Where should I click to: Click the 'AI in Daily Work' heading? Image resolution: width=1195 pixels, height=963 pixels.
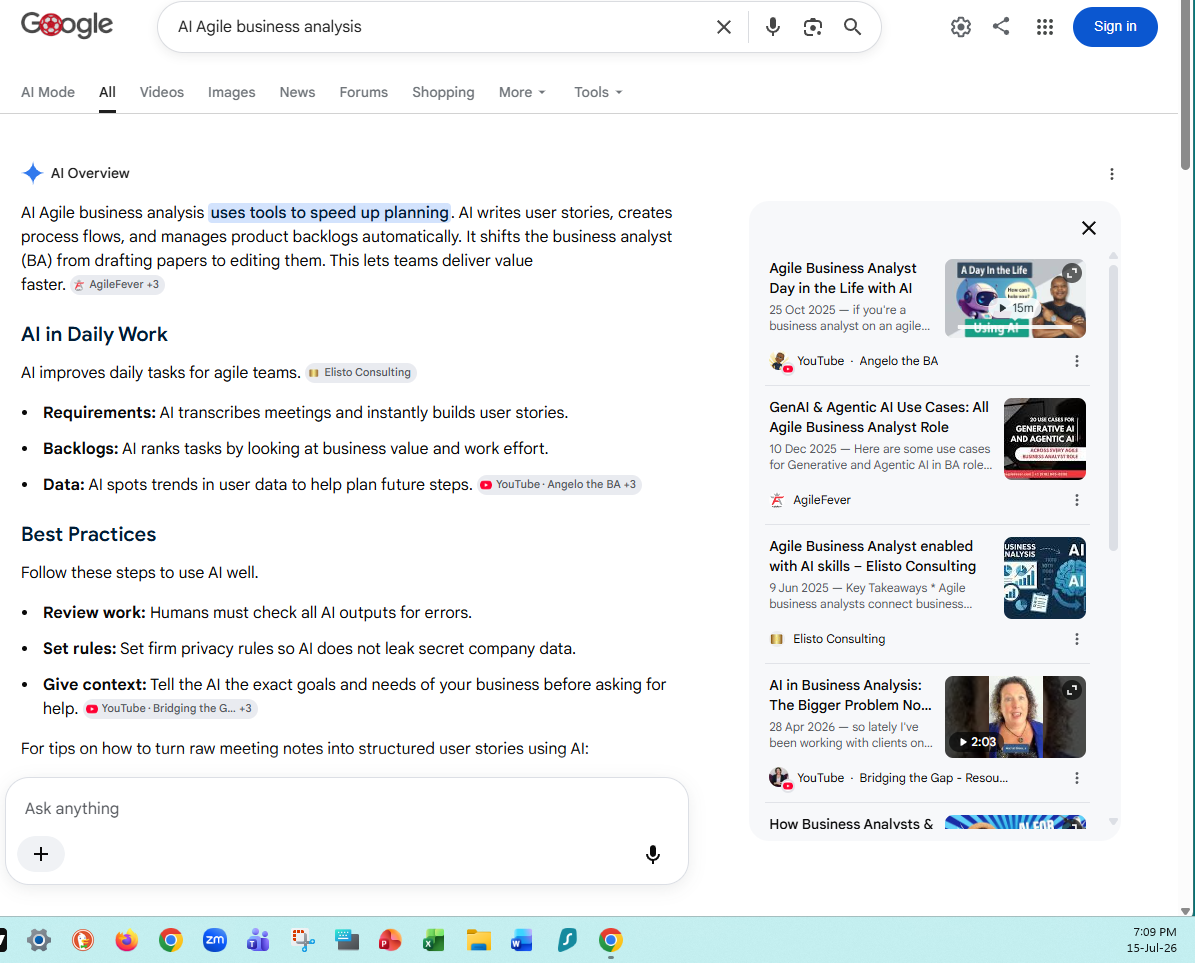[x=95, y=334]
